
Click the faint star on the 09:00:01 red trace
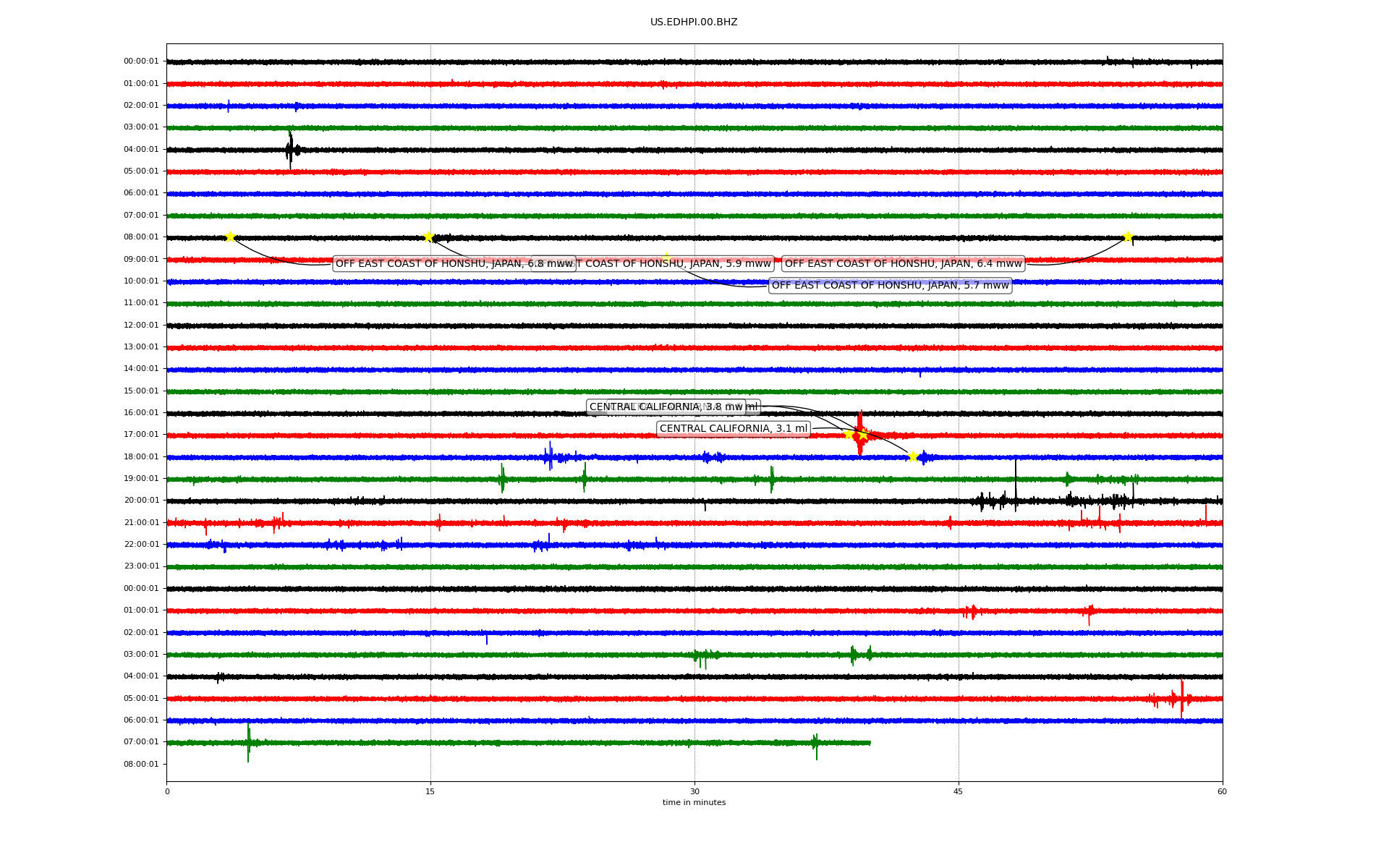[666, 258]
